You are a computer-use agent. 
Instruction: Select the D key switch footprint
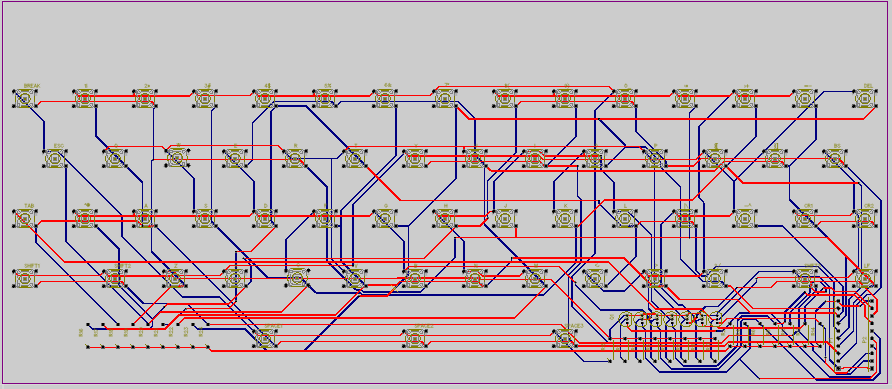click(265, 218)
